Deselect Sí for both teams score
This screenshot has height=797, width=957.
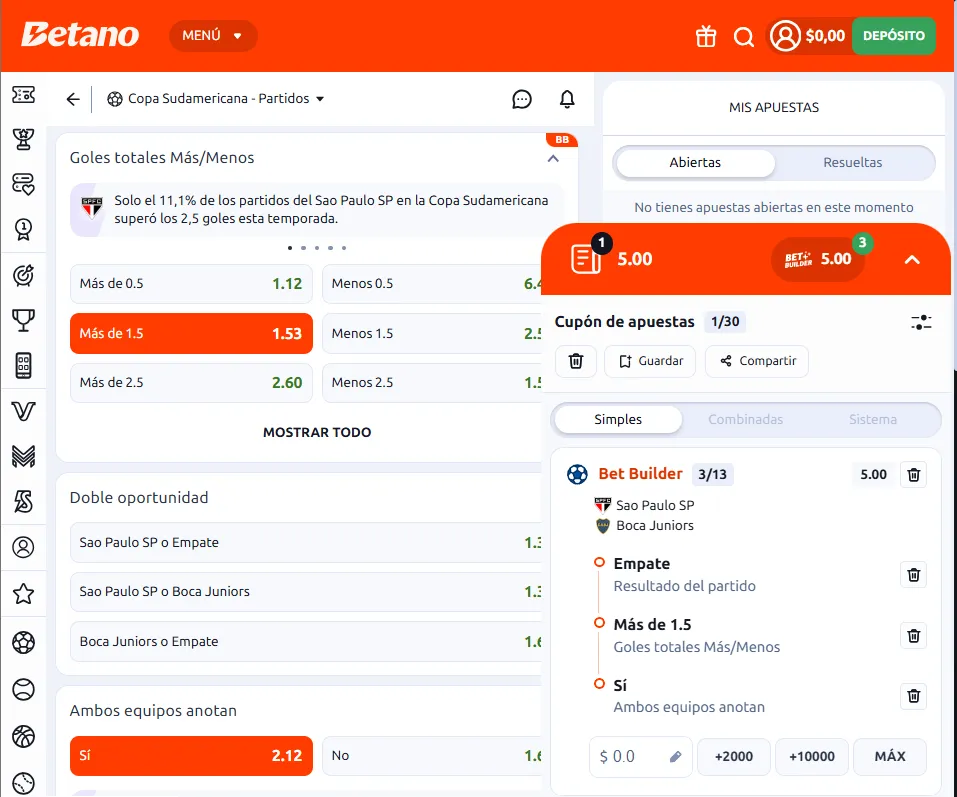[191, 756]
